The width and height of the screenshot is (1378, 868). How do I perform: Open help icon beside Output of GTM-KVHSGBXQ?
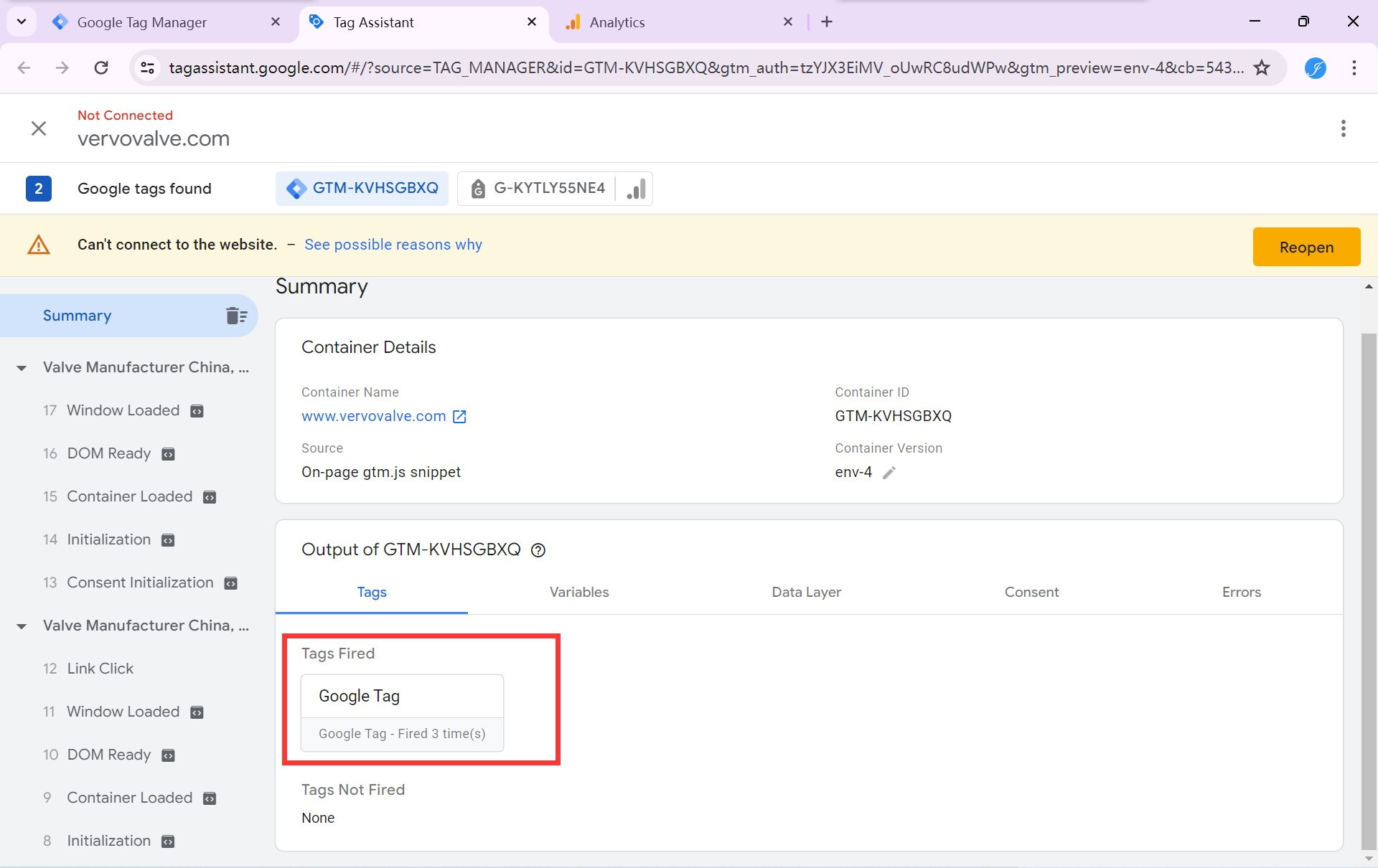click(538, 550)
